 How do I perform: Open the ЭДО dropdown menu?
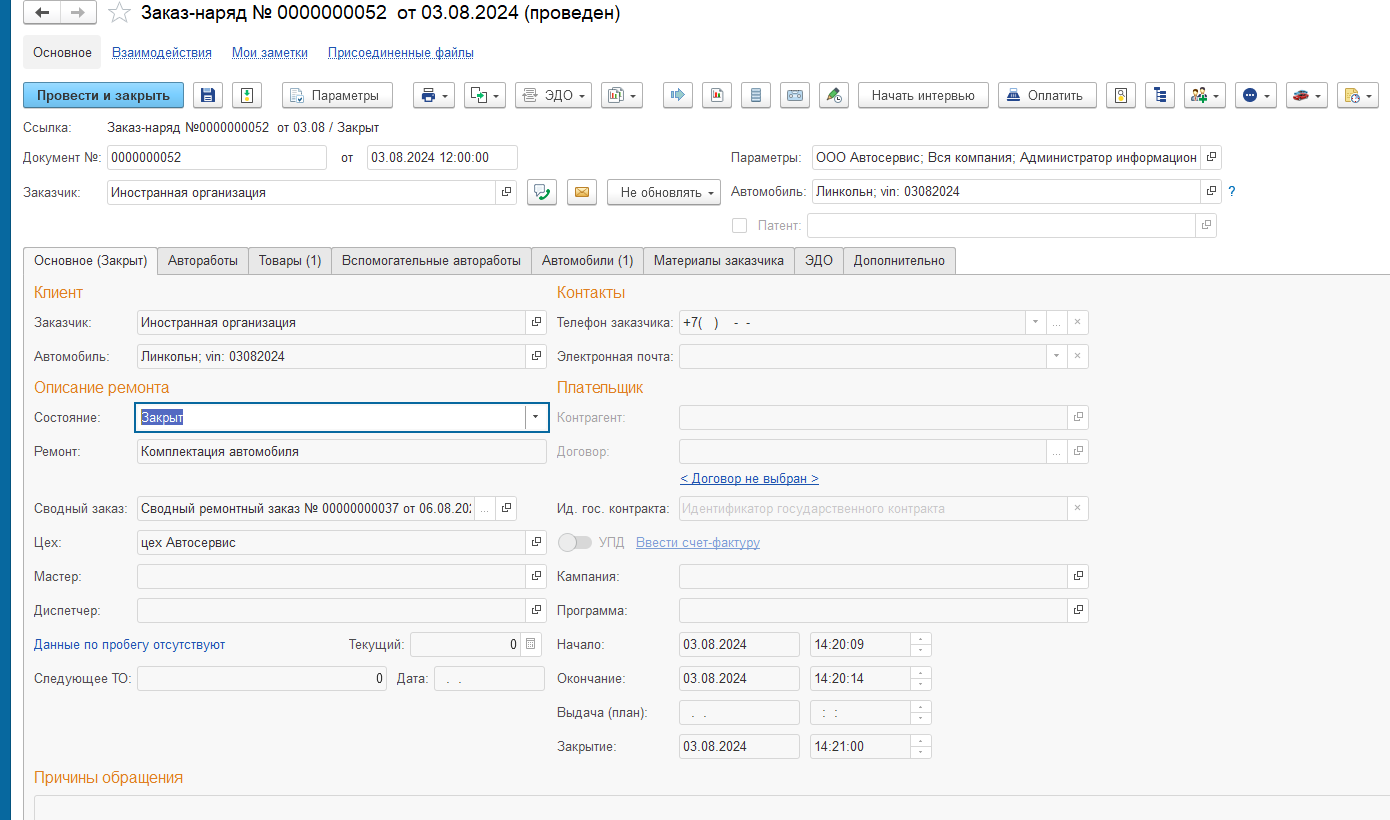coord(554,95)
